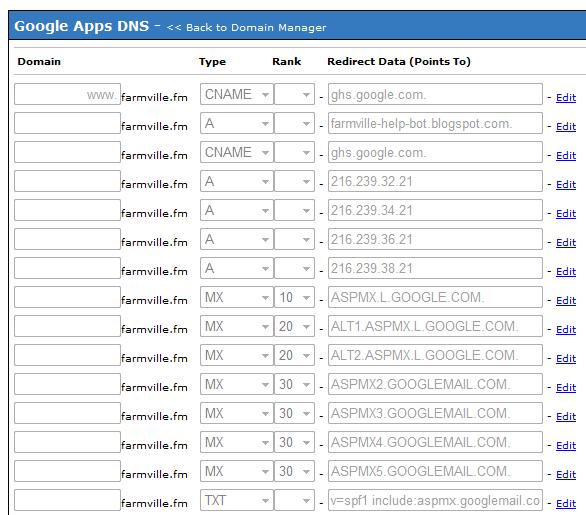Edit the ASPMX.L.GOOGLE.COM MX record
This screenshot has height=515, width=586.
pos(566,300)
